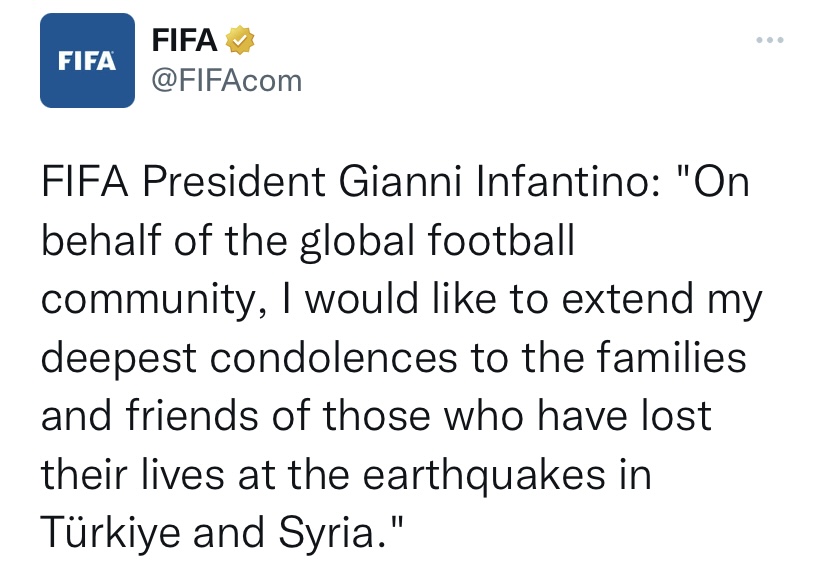Viewport: 828px width, 566px height.
Task: Click the FIFA display name
Action: pyautogui.click(x=184, y=40)
